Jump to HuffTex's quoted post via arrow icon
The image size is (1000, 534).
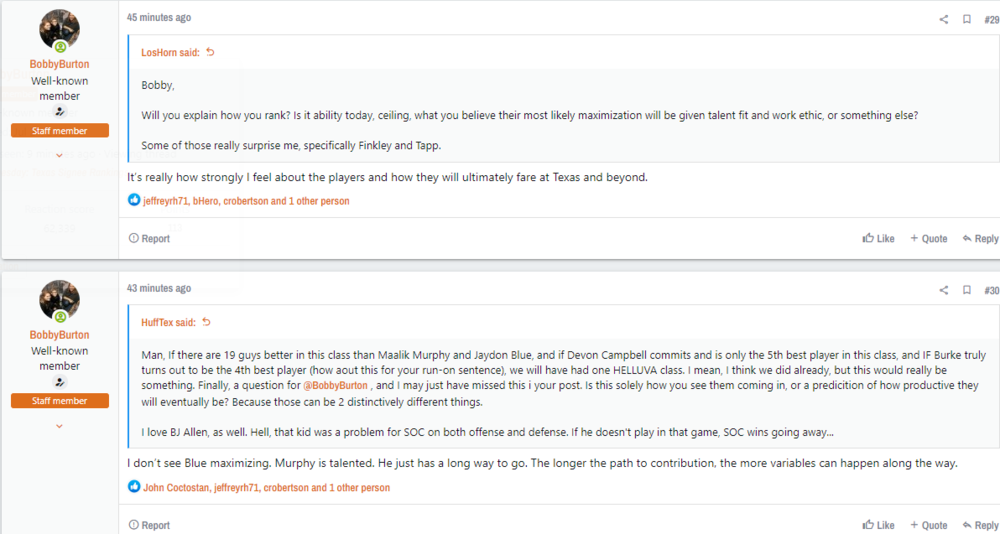pos(207,322)
